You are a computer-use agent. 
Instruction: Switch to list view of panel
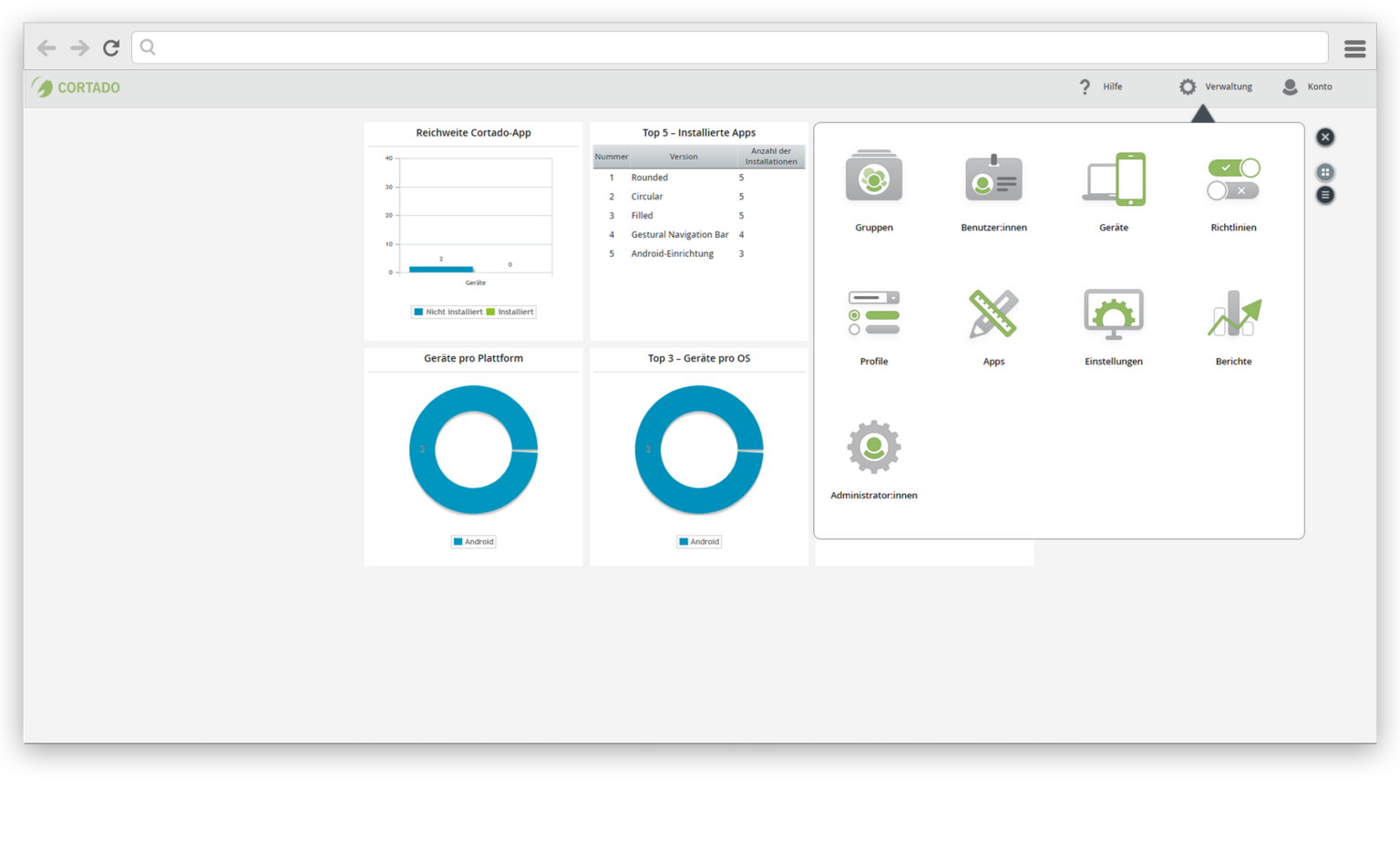pyautogui.click(x=1325, y=195)
